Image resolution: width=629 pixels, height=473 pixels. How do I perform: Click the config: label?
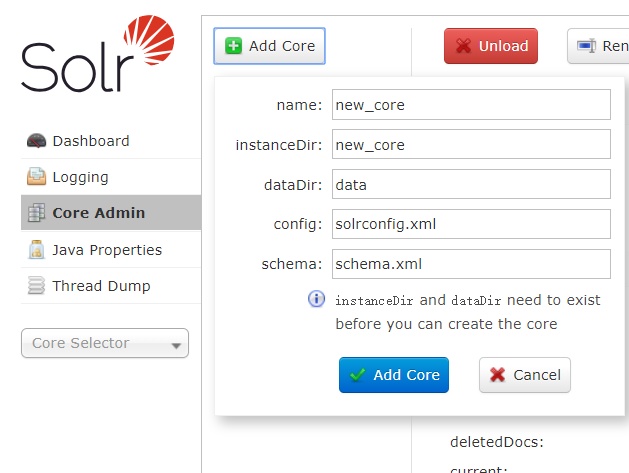pos(298,224)
